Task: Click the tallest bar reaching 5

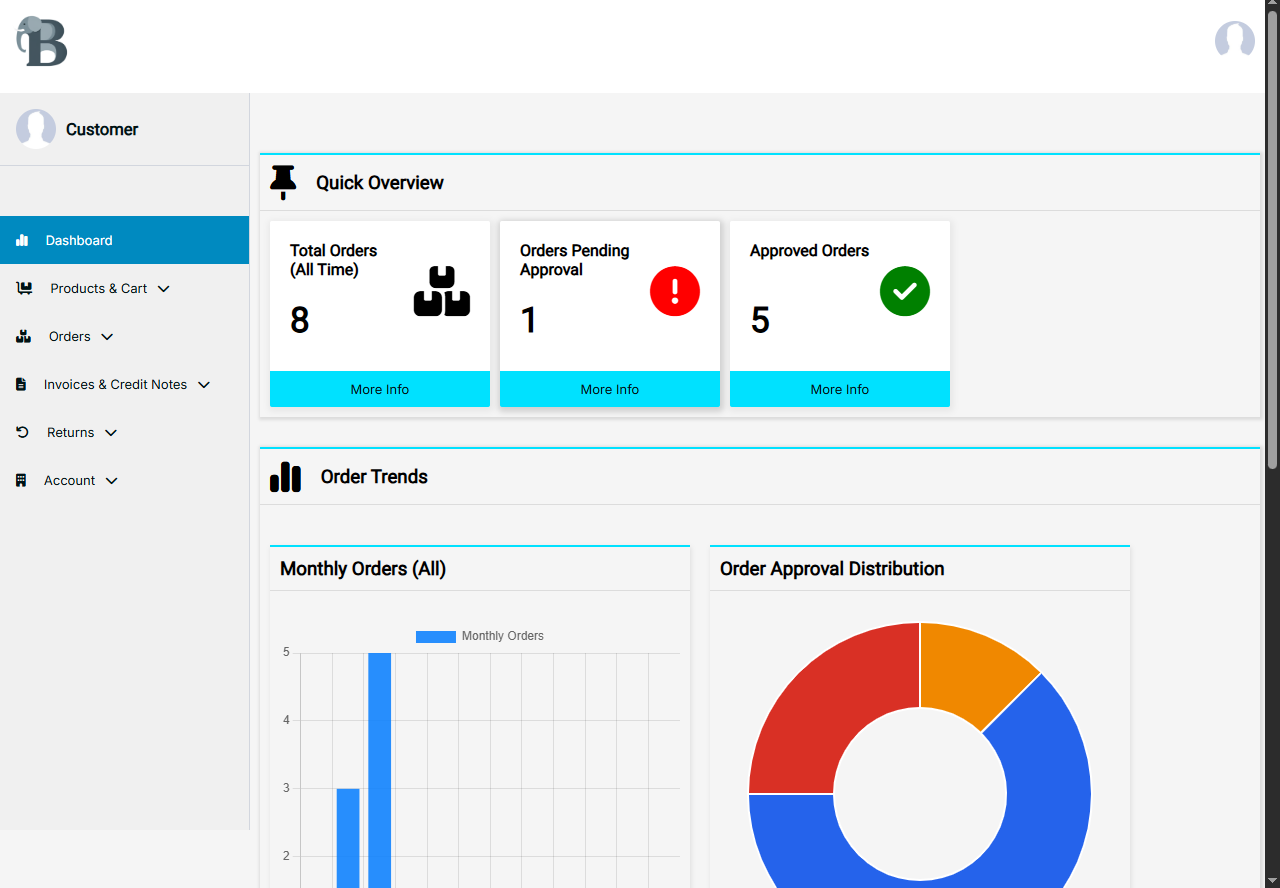Action: pos(380,770)
